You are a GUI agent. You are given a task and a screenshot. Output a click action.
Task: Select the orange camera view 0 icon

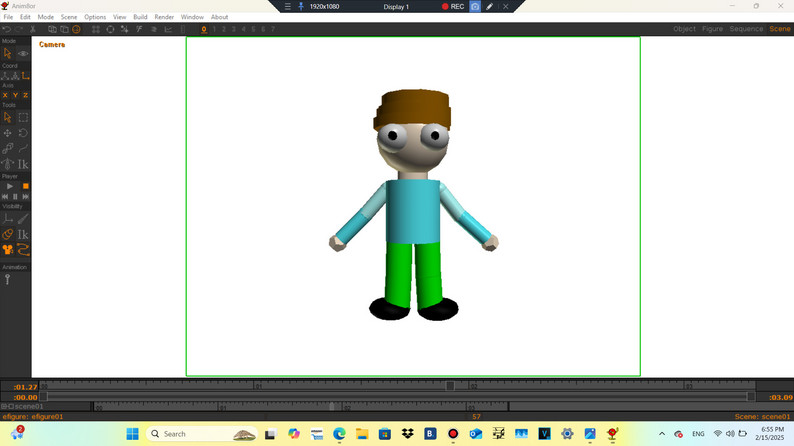pos(204,29)
